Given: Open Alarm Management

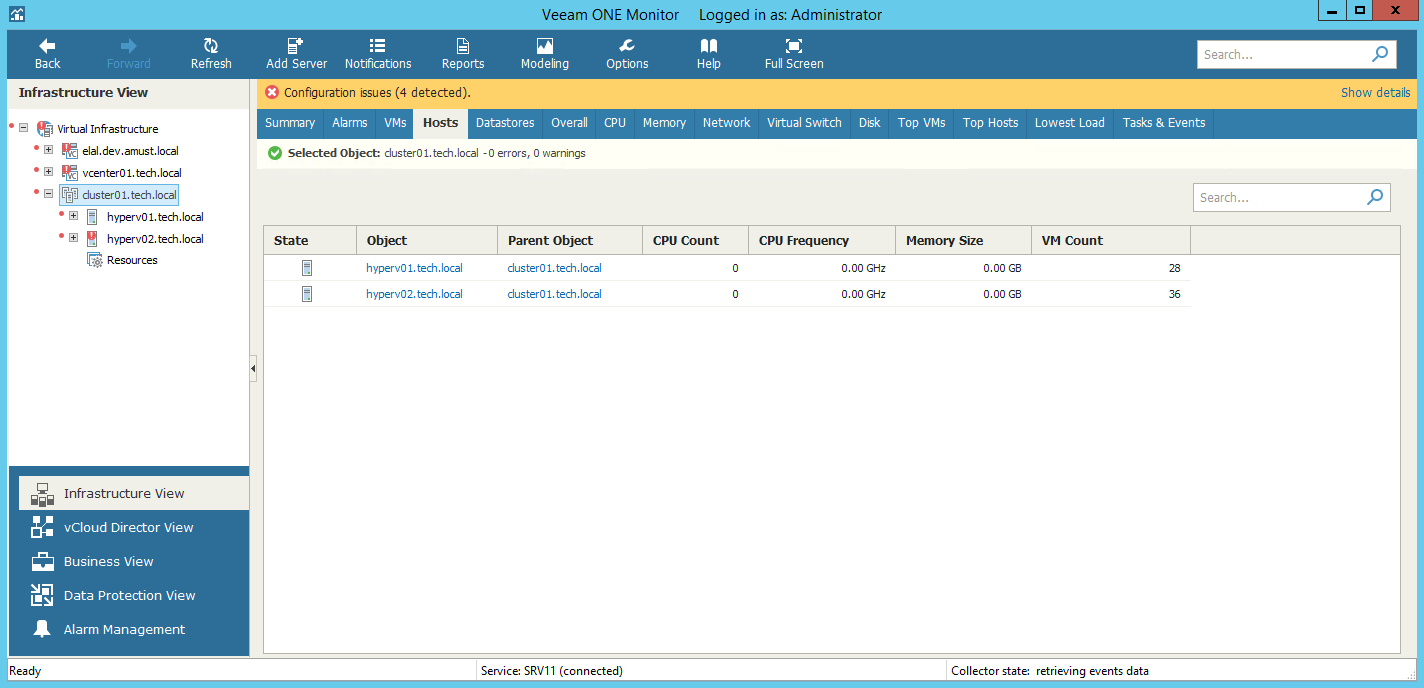Looking at the screenshot, I should pos(134,629).
